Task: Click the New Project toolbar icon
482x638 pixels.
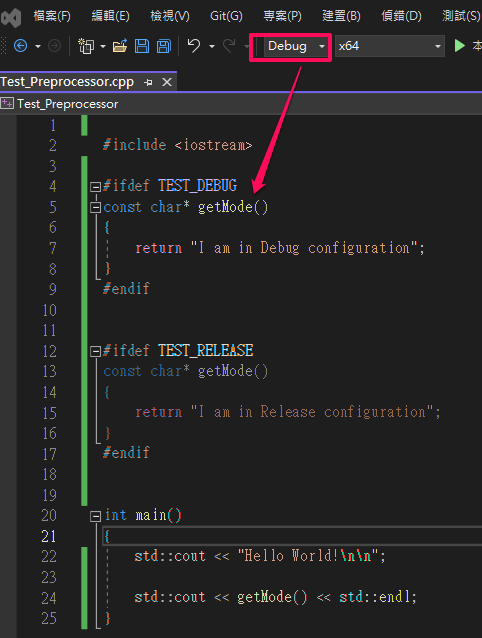Action: click(86, 46)
